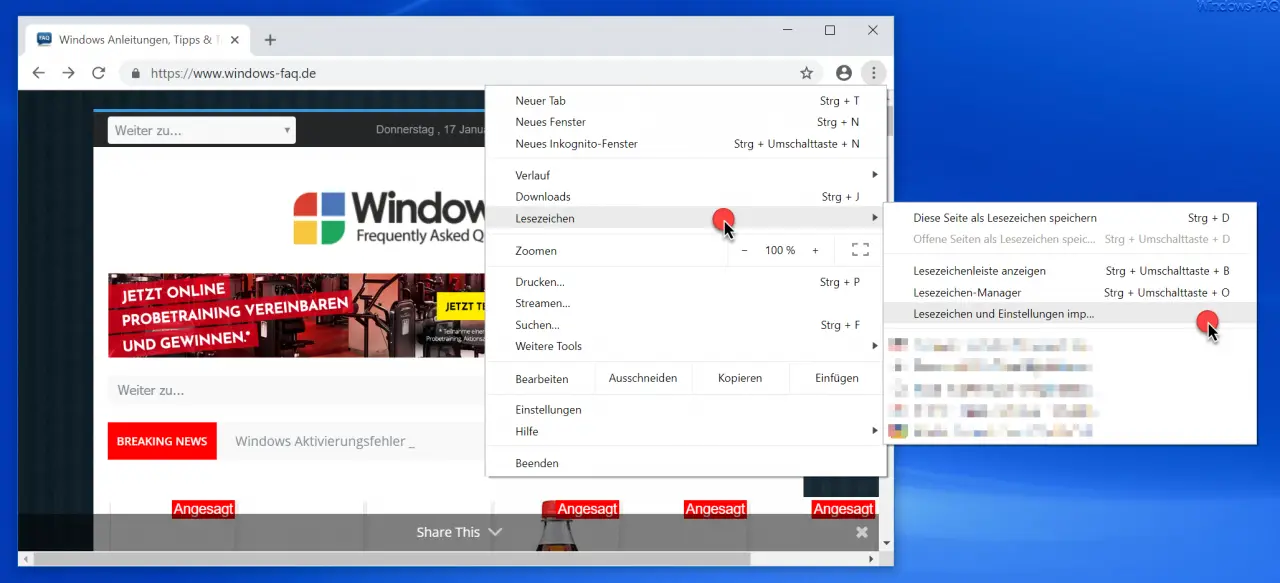1280x583 pixels.
Task: Click the Einfügen button
Action: [x=837, y=378]
